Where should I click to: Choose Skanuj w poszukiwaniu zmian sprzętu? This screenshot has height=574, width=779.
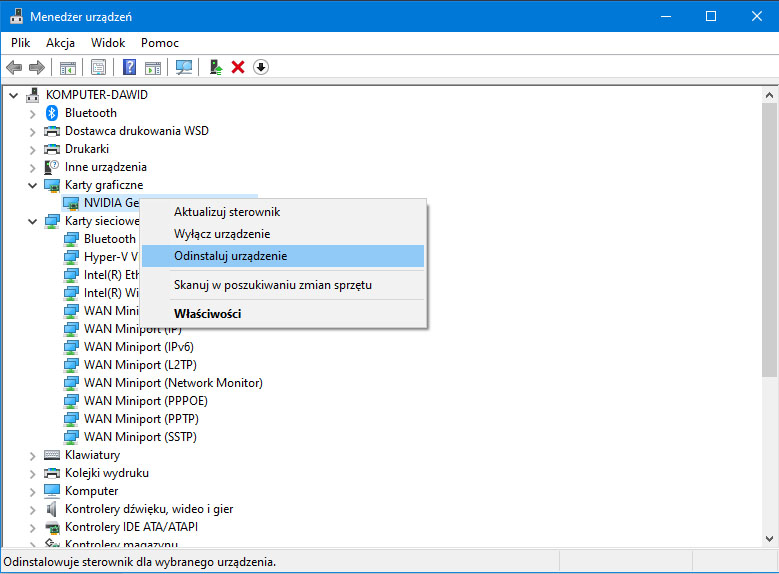(283, 285)
